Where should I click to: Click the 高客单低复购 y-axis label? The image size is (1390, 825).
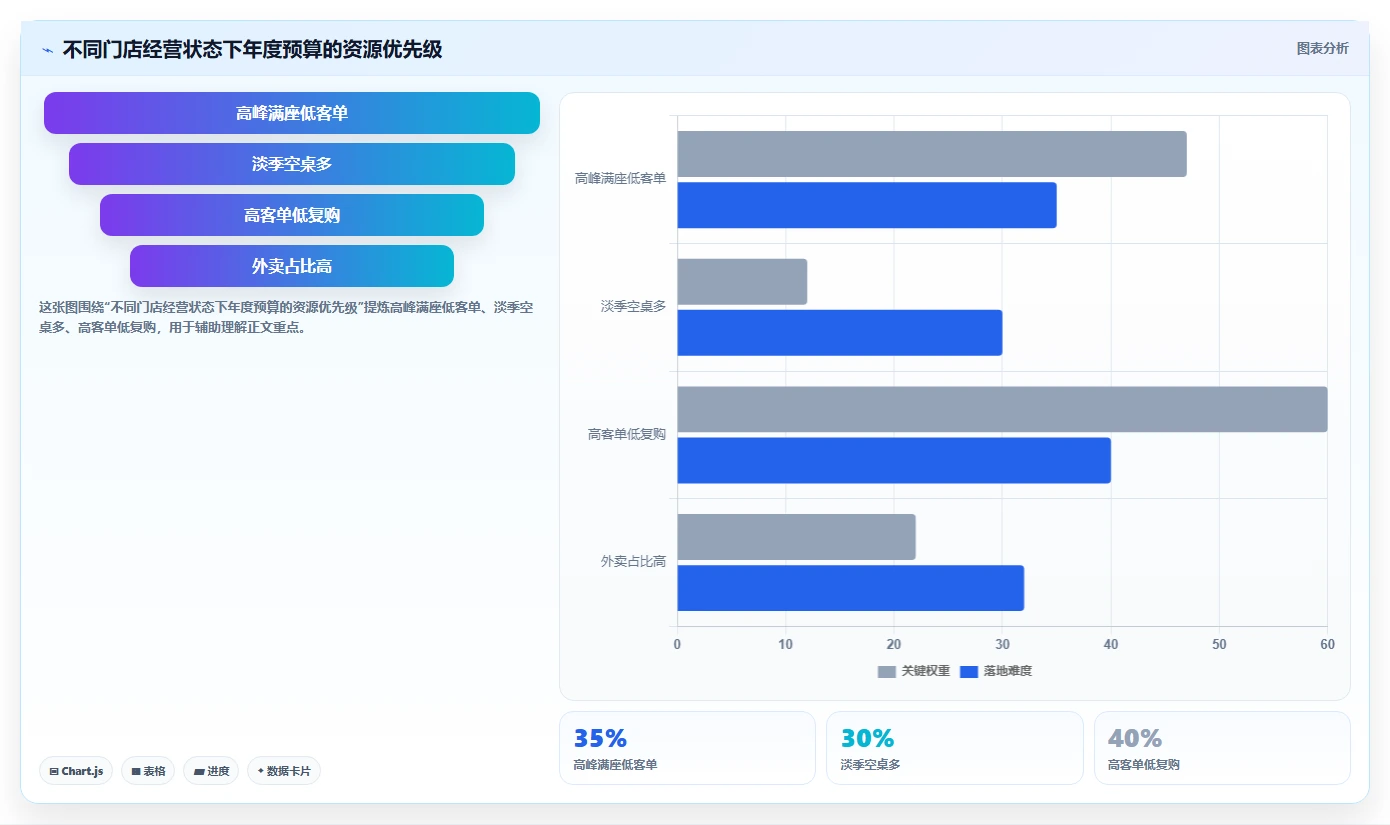coord(626,434)
